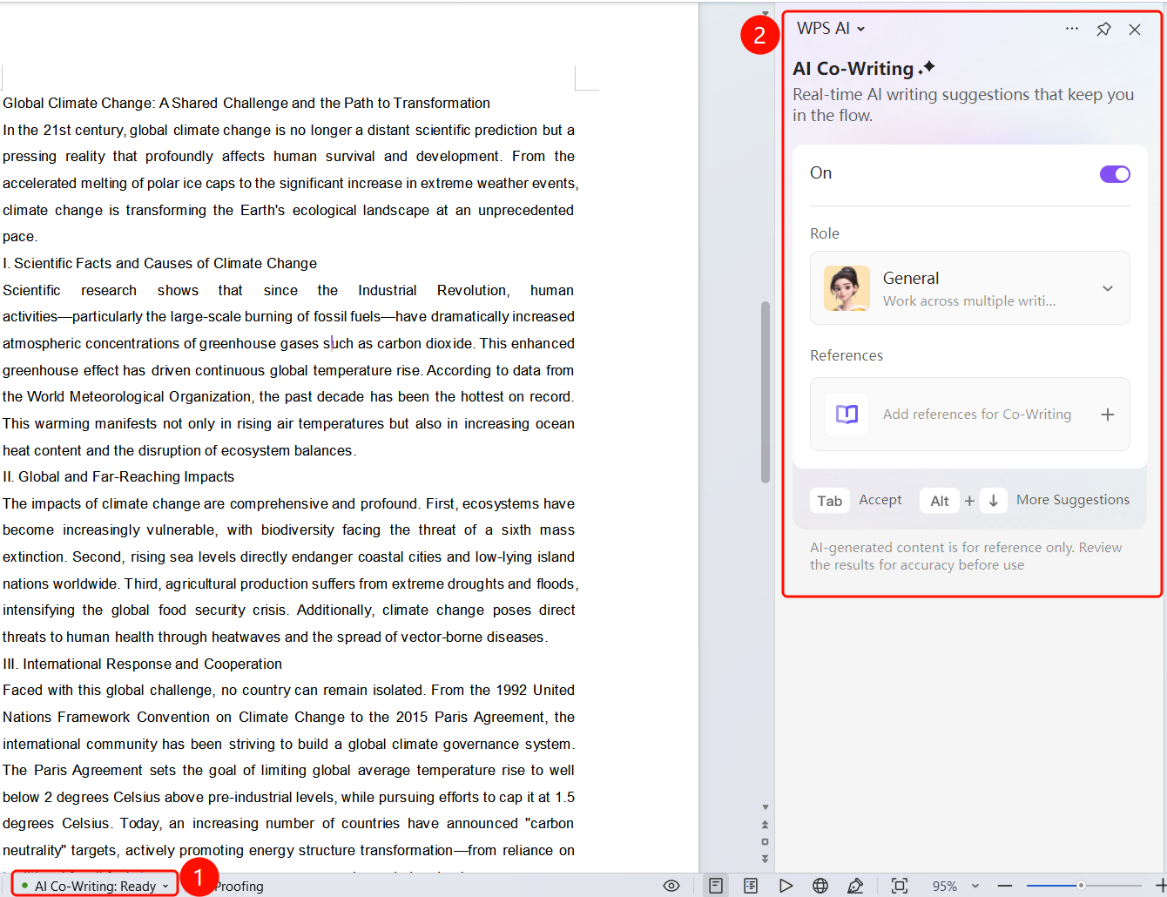Click heading 'I. Scientific Facts and Causes of Climate Change'
The width and height of the screenshot is (1167, 897).
pos(159,264)
